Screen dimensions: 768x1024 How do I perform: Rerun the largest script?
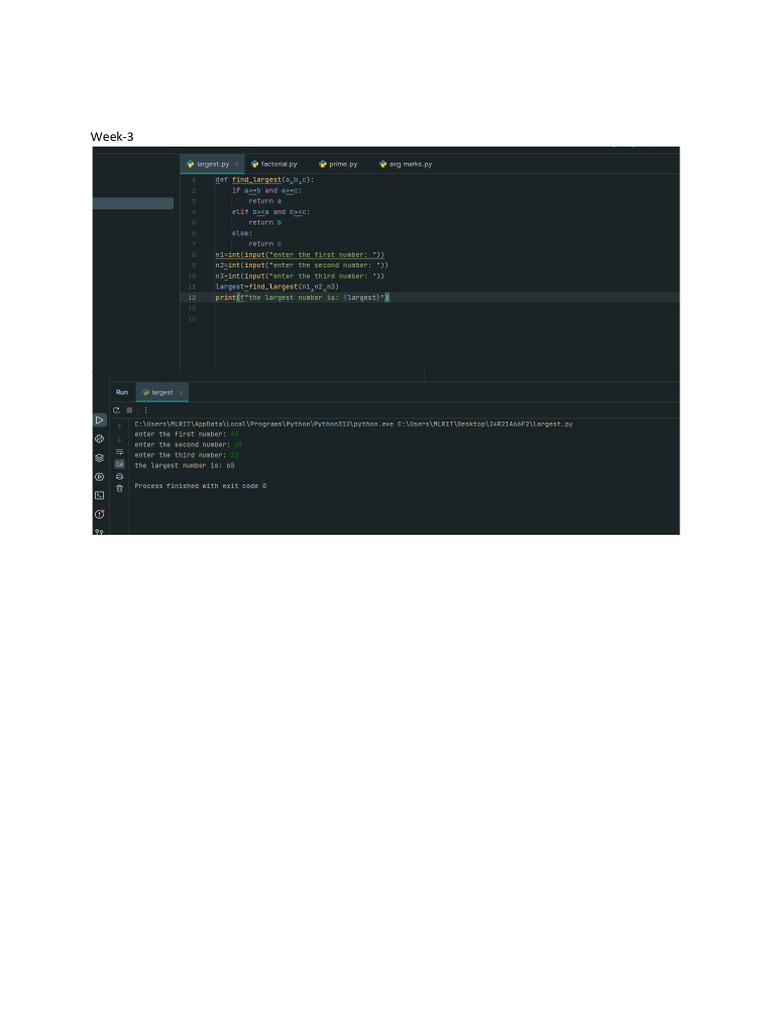pyautogui.click(x=116, y=410)
